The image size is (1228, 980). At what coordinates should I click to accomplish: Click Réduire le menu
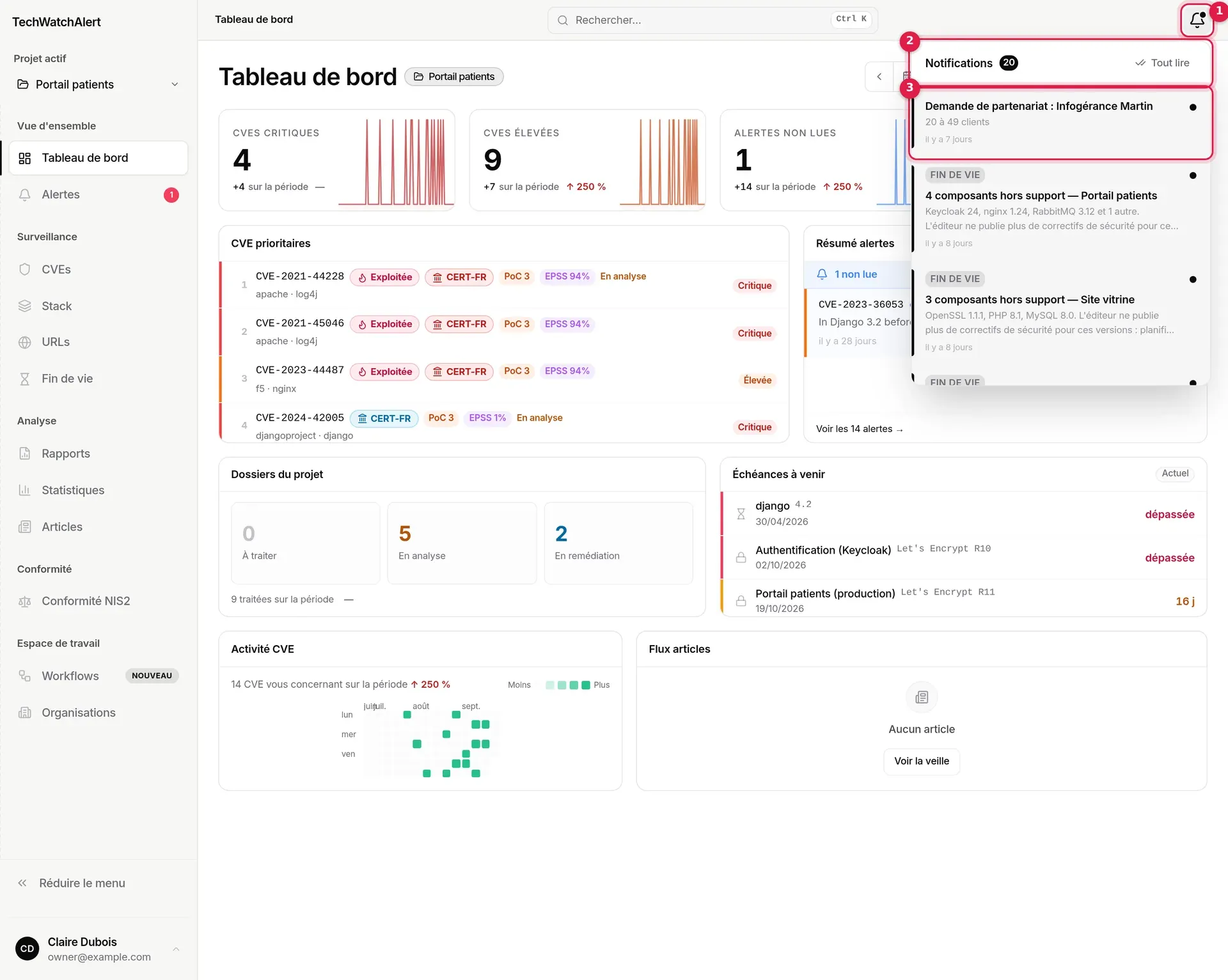tap(98, 883)
